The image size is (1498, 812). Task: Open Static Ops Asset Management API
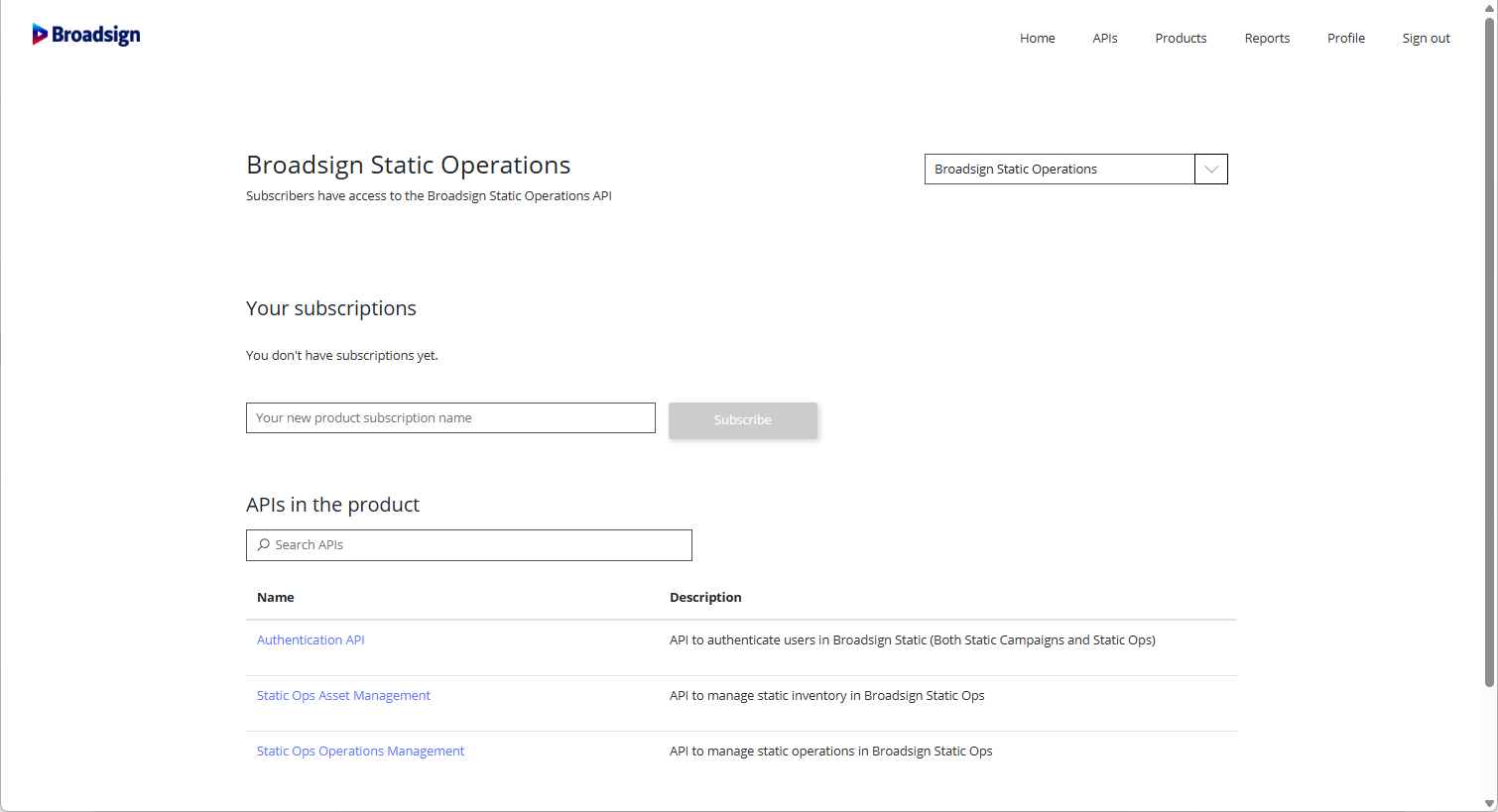pos(343,695)
